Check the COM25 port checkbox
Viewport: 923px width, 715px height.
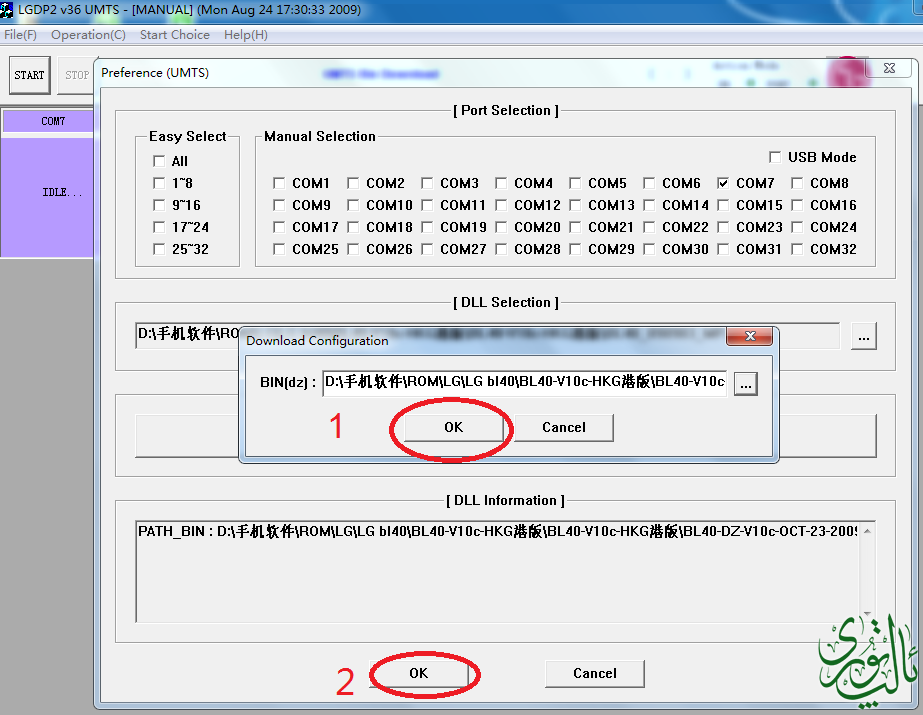(279, 249)
